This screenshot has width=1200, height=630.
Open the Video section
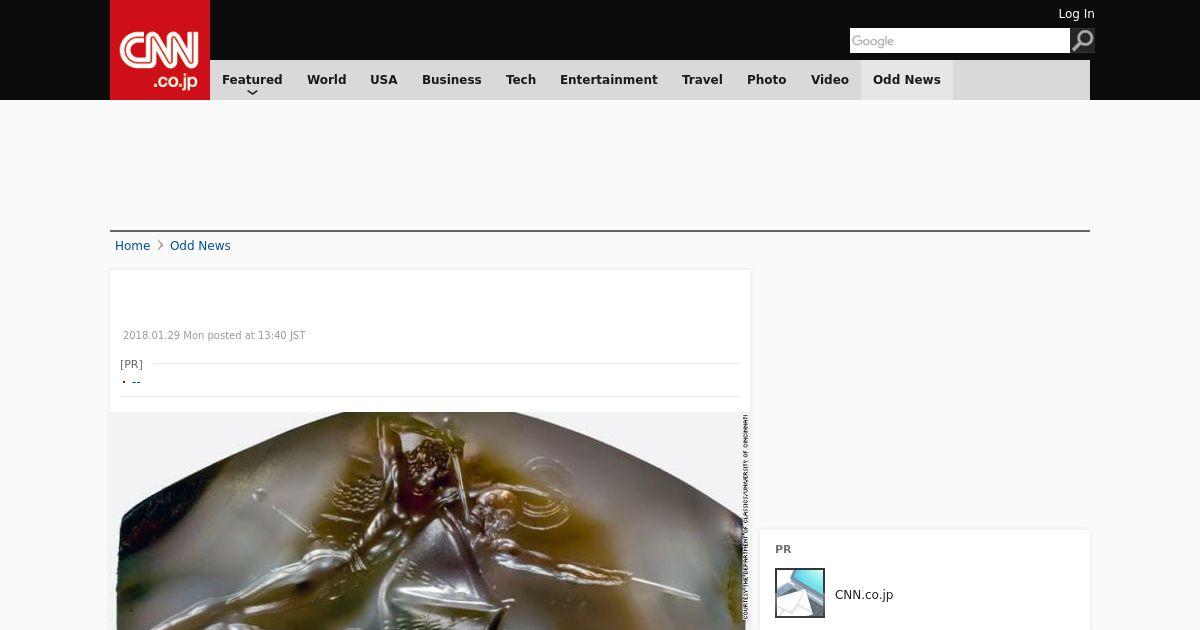click(x=830, y=80)
